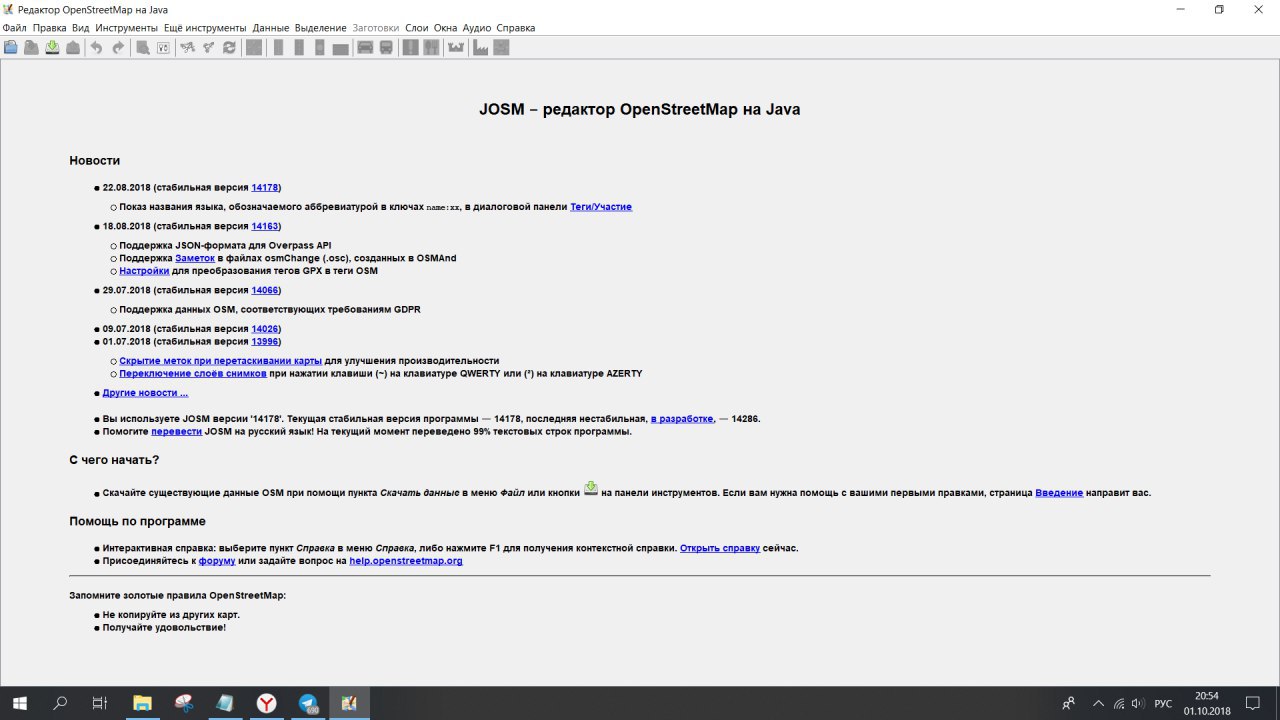Click the taskbar search magnifier

point(60,703)
